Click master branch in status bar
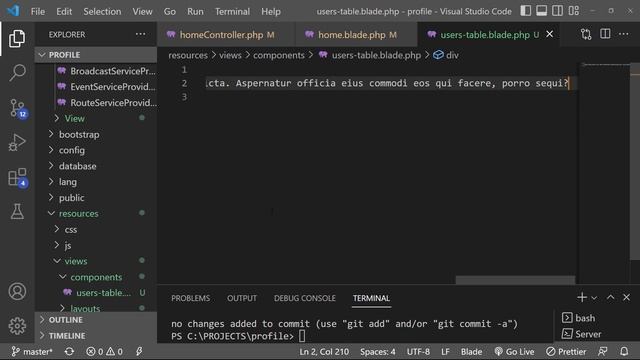Screen dimensions: 640x360 [x=32, y=351]
